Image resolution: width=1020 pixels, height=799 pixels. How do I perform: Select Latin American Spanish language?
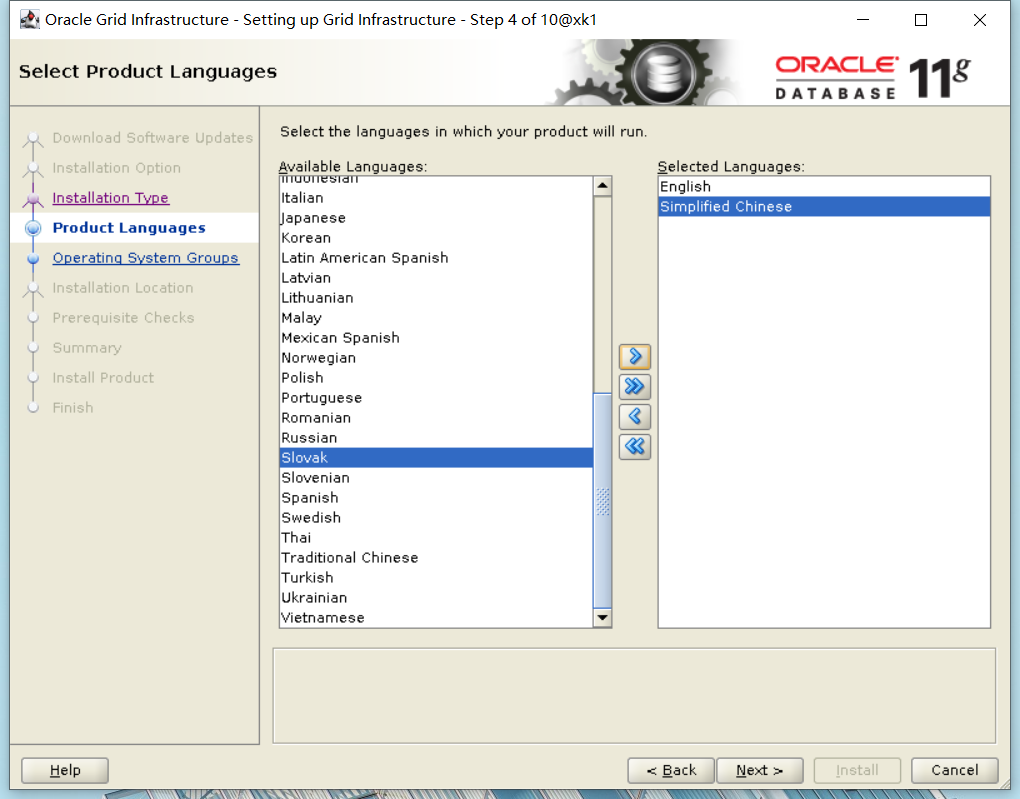(x=436, y=258)
